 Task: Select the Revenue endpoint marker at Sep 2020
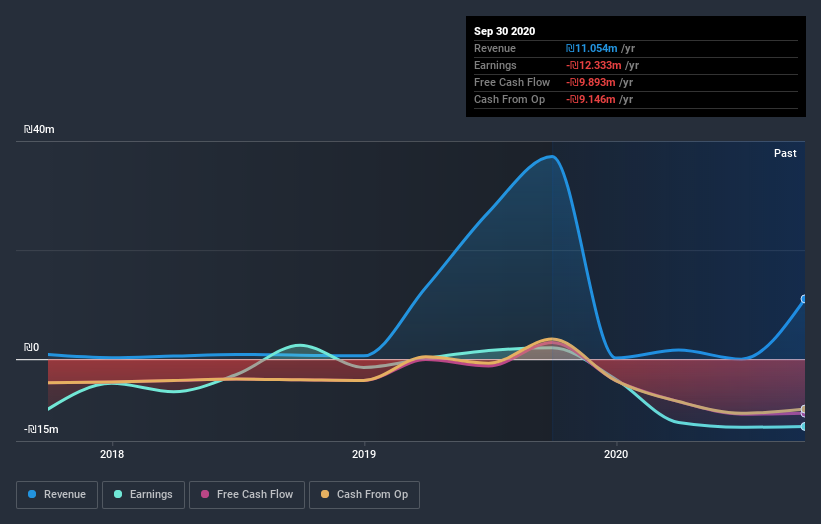point(804,299)
